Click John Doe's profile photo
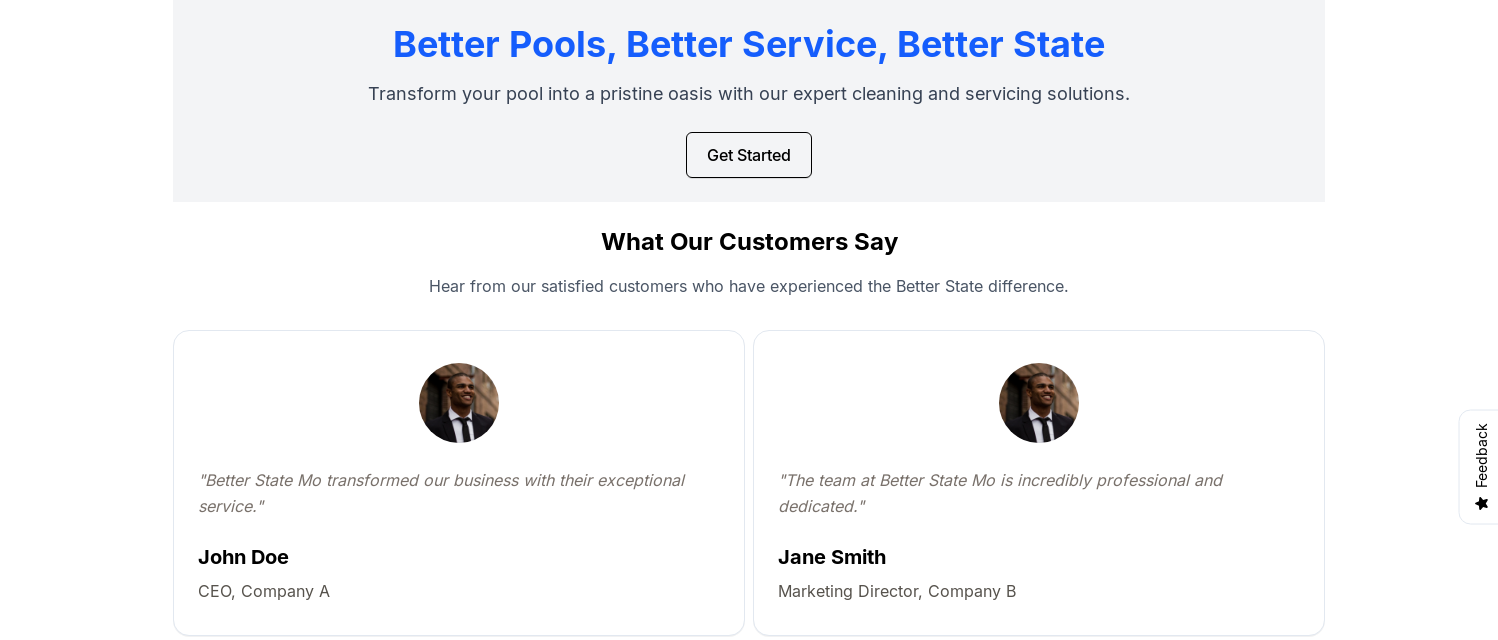Viewport: 1498px width, 640px height. [x=459, y=403]
